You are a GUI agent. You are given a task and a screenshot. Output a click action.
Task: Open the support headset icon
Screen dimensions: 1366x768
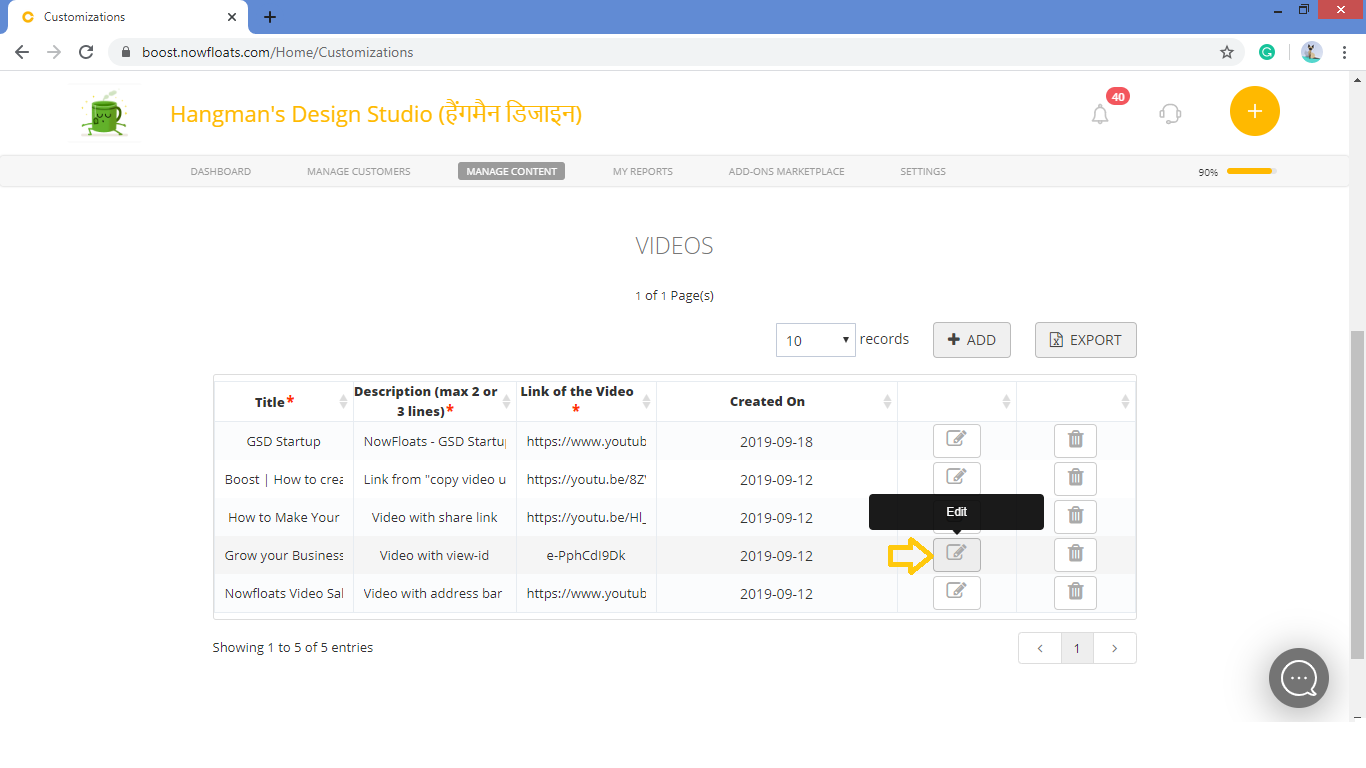(1170, 113)
